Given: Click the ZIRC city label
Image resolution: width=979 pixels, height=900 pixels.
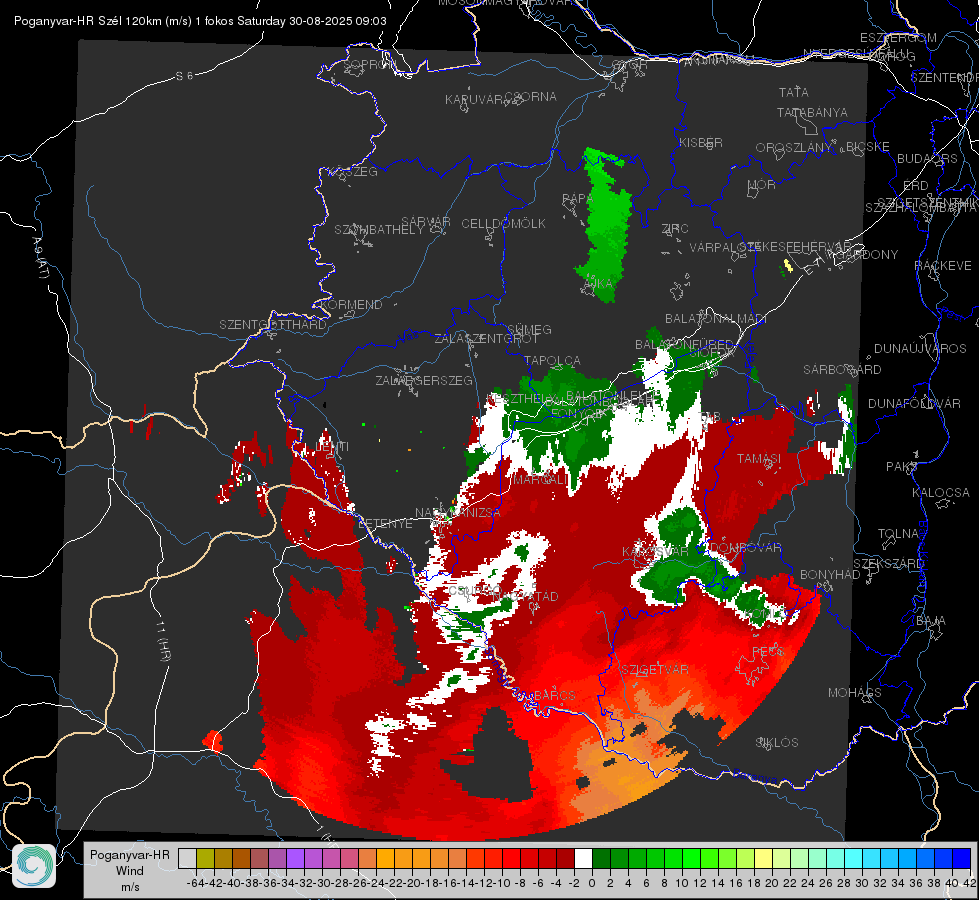Looking at the screenshot, I should [675, 229].
